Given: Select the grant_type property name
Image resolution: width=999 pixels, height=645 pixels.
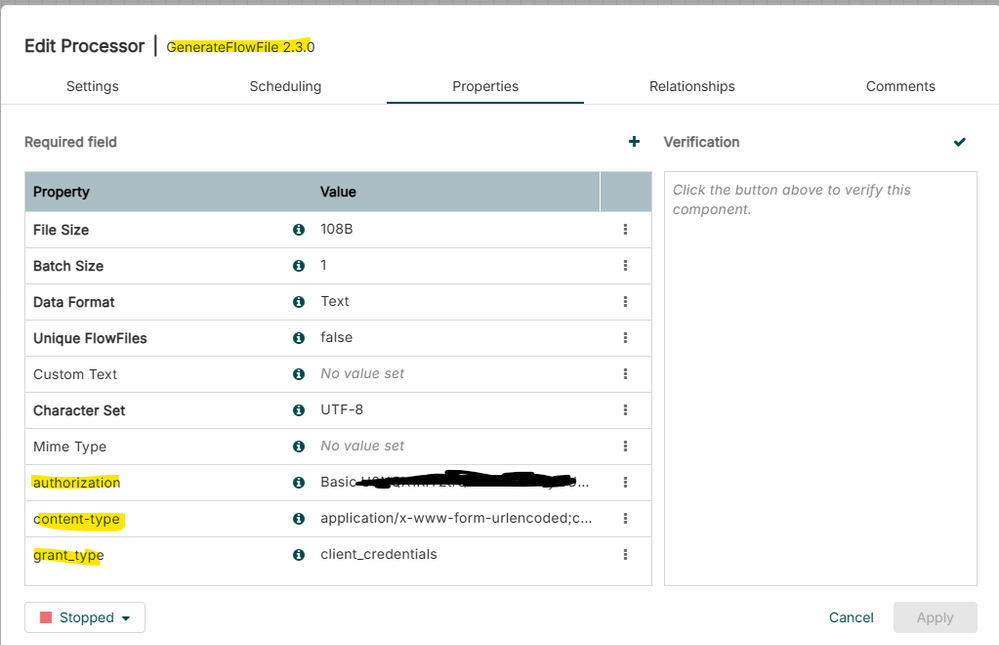Looking at the screenshot, I should [x=68, y=555].
